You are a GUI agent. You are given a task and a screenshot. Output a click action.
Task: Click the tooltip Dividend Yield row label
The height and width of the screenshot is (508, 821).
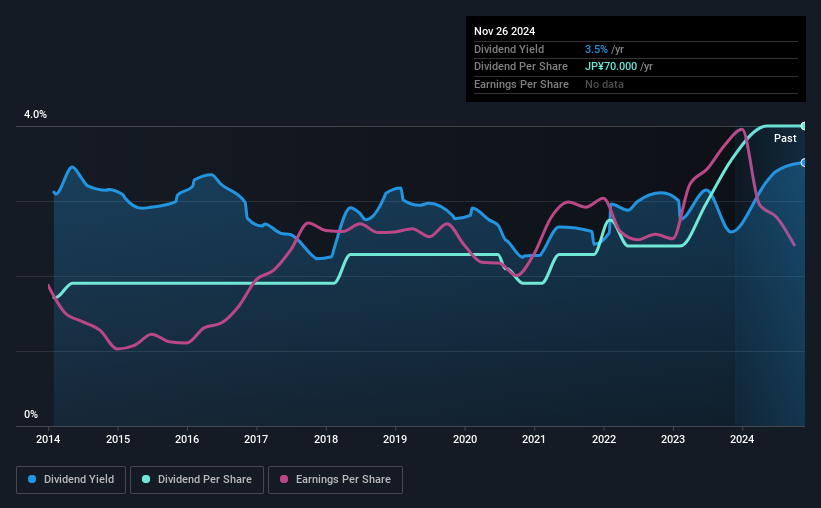click(509, 49)
